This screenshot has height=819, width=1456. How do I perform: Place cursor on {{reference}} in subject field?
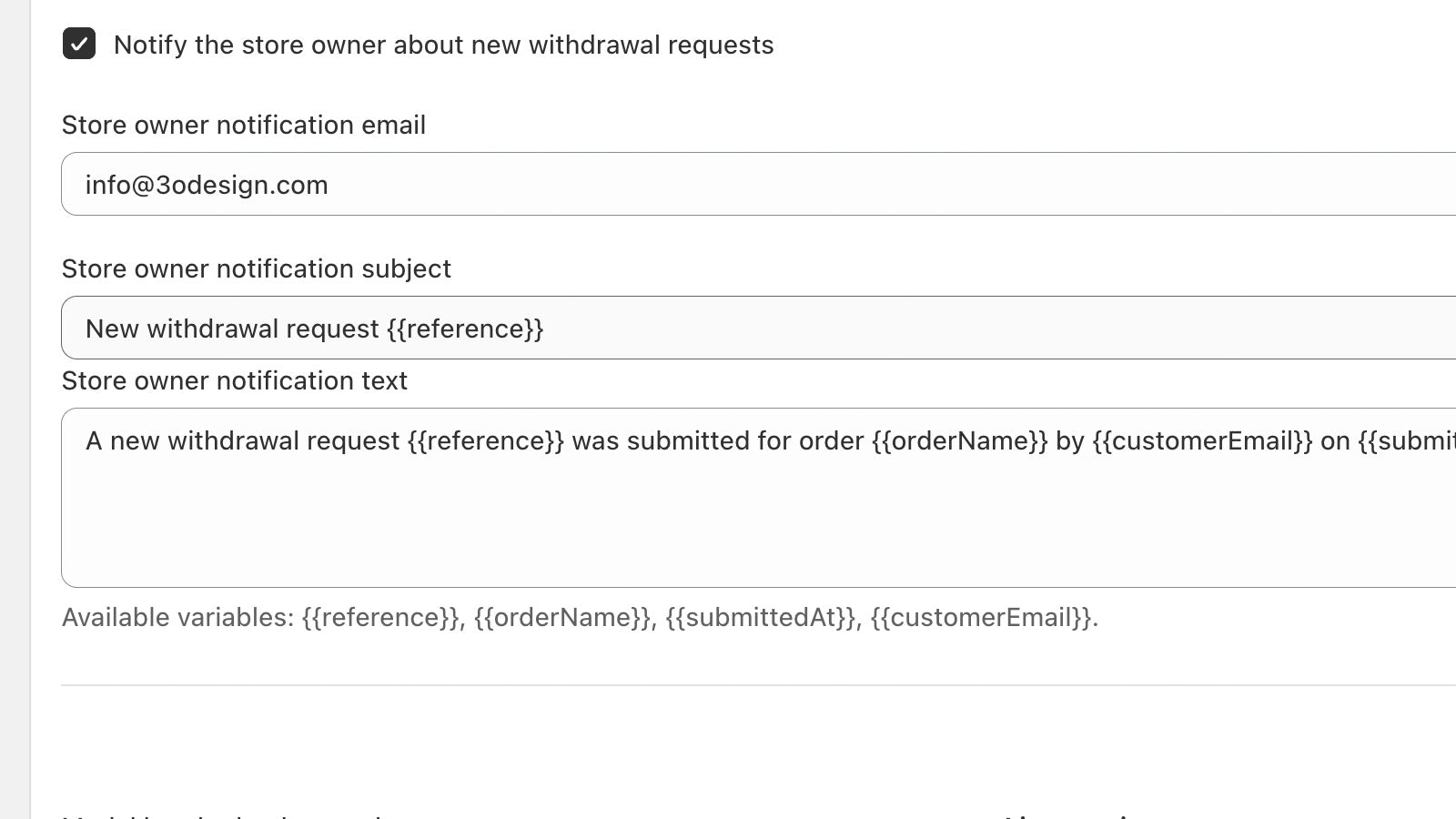[465, 329]
